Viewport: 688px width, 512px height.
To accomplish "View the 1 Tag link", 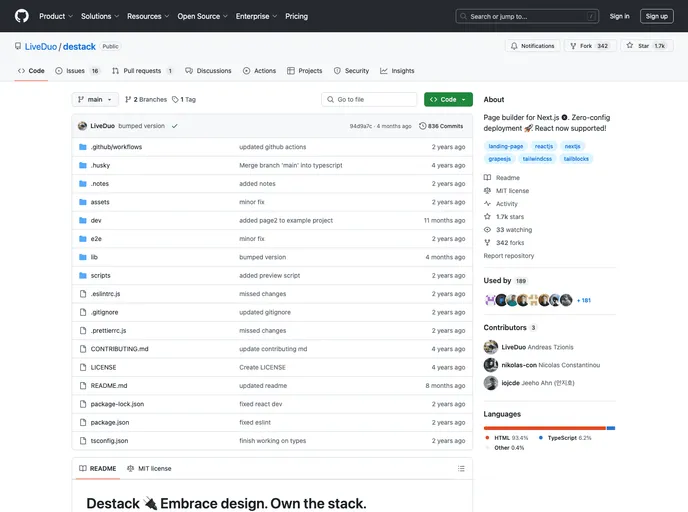I will coord(184,100).
